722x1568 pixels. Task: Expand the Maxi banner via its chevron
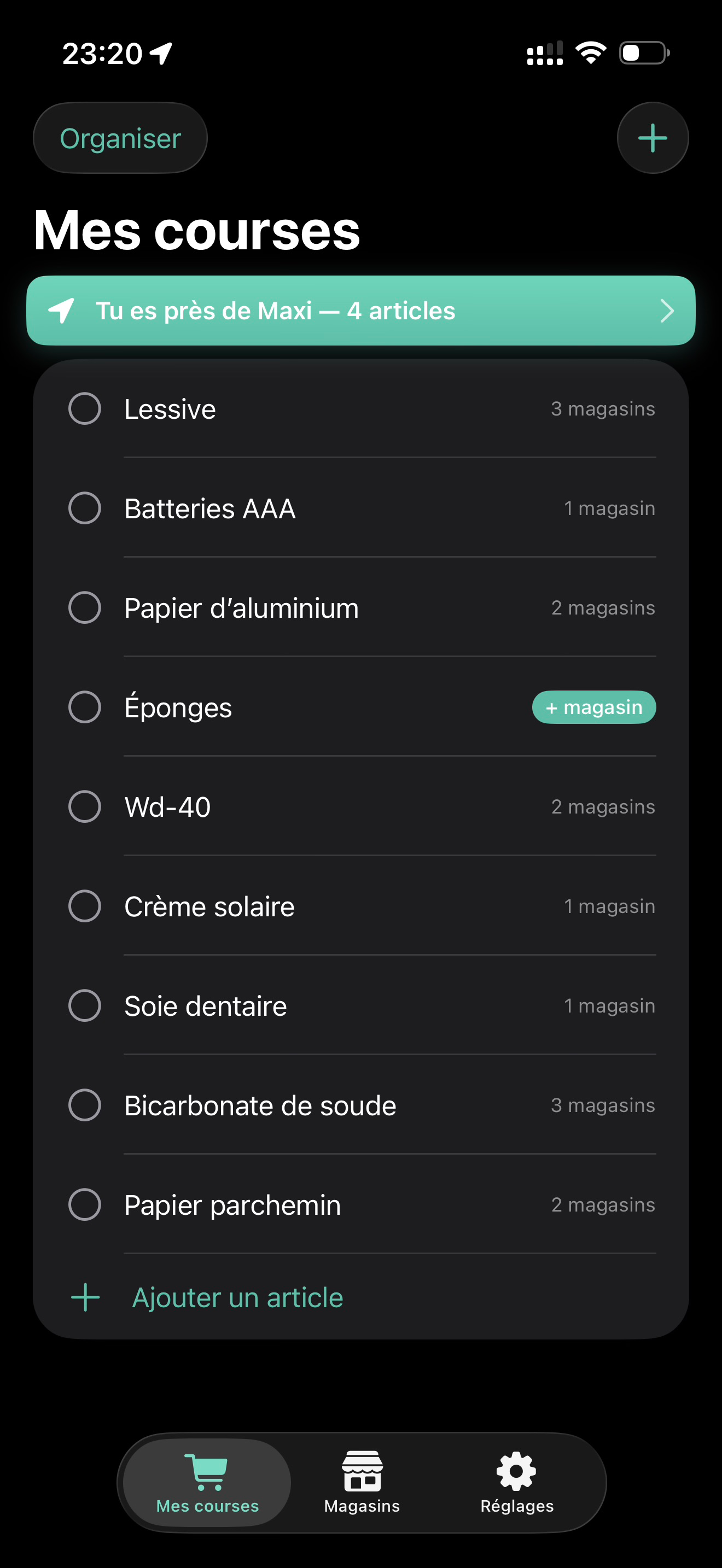(x=667, y=311)
